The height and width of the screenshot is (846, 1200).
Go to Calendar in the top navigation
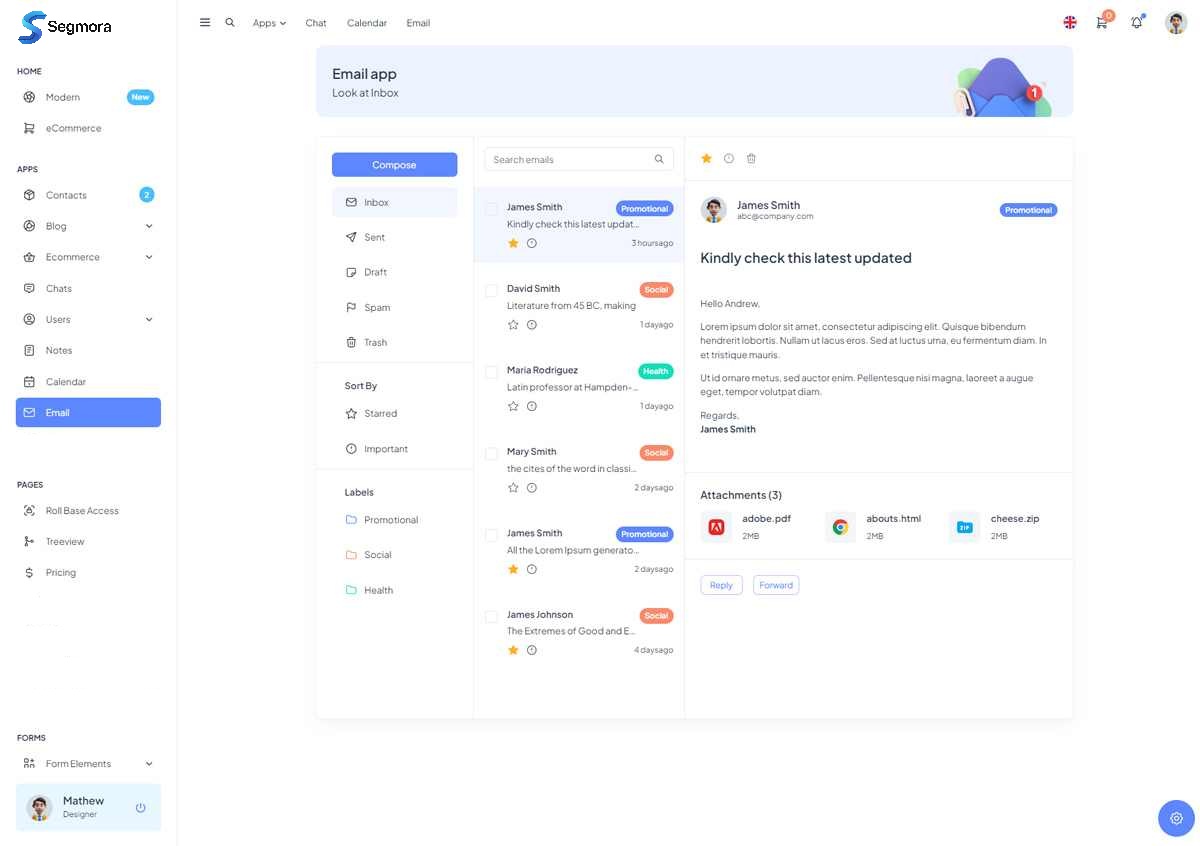[x=366, y=23]
